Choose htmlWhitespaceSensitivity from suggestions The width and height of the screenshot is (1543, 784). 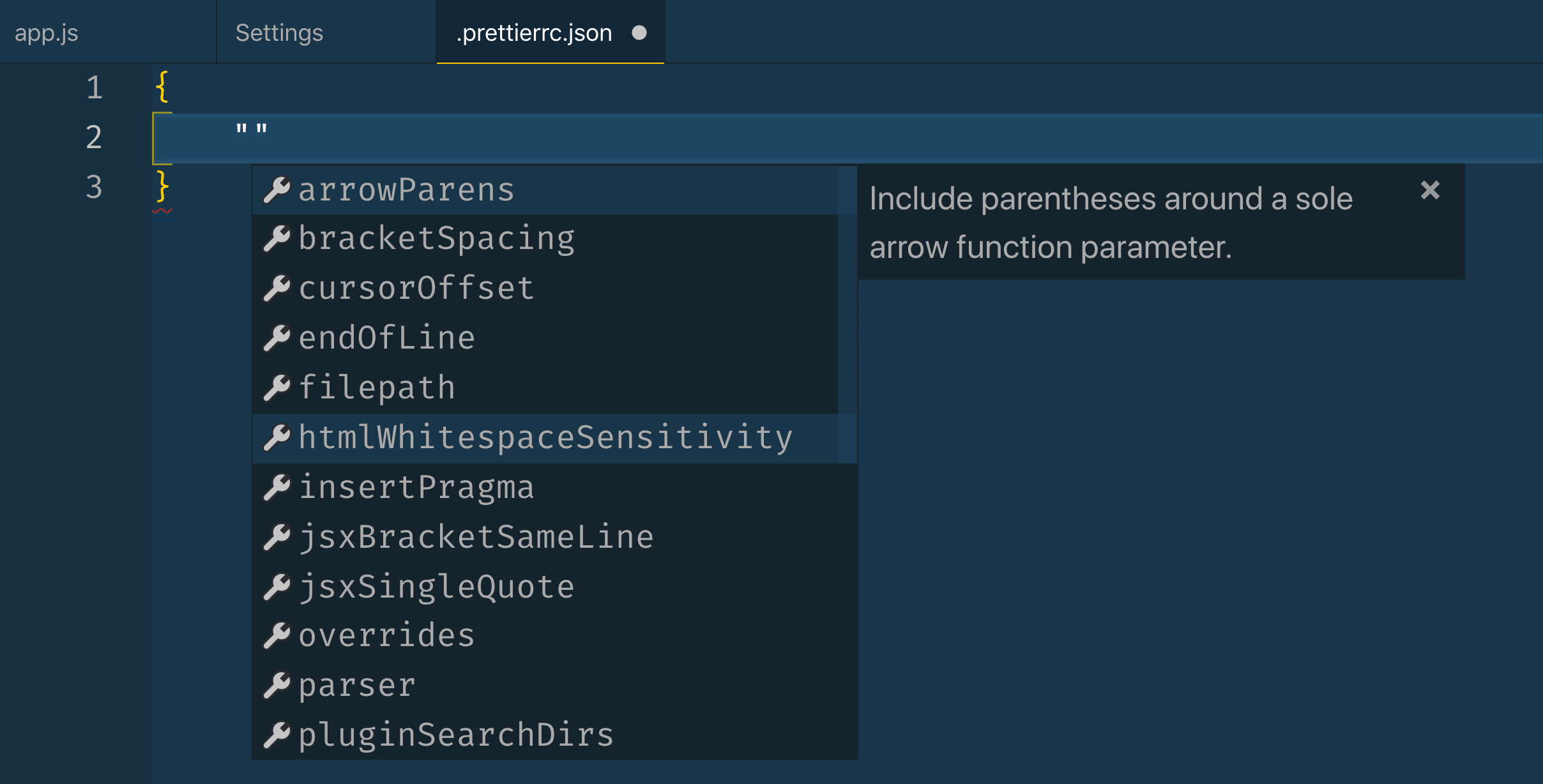(545, 438)
